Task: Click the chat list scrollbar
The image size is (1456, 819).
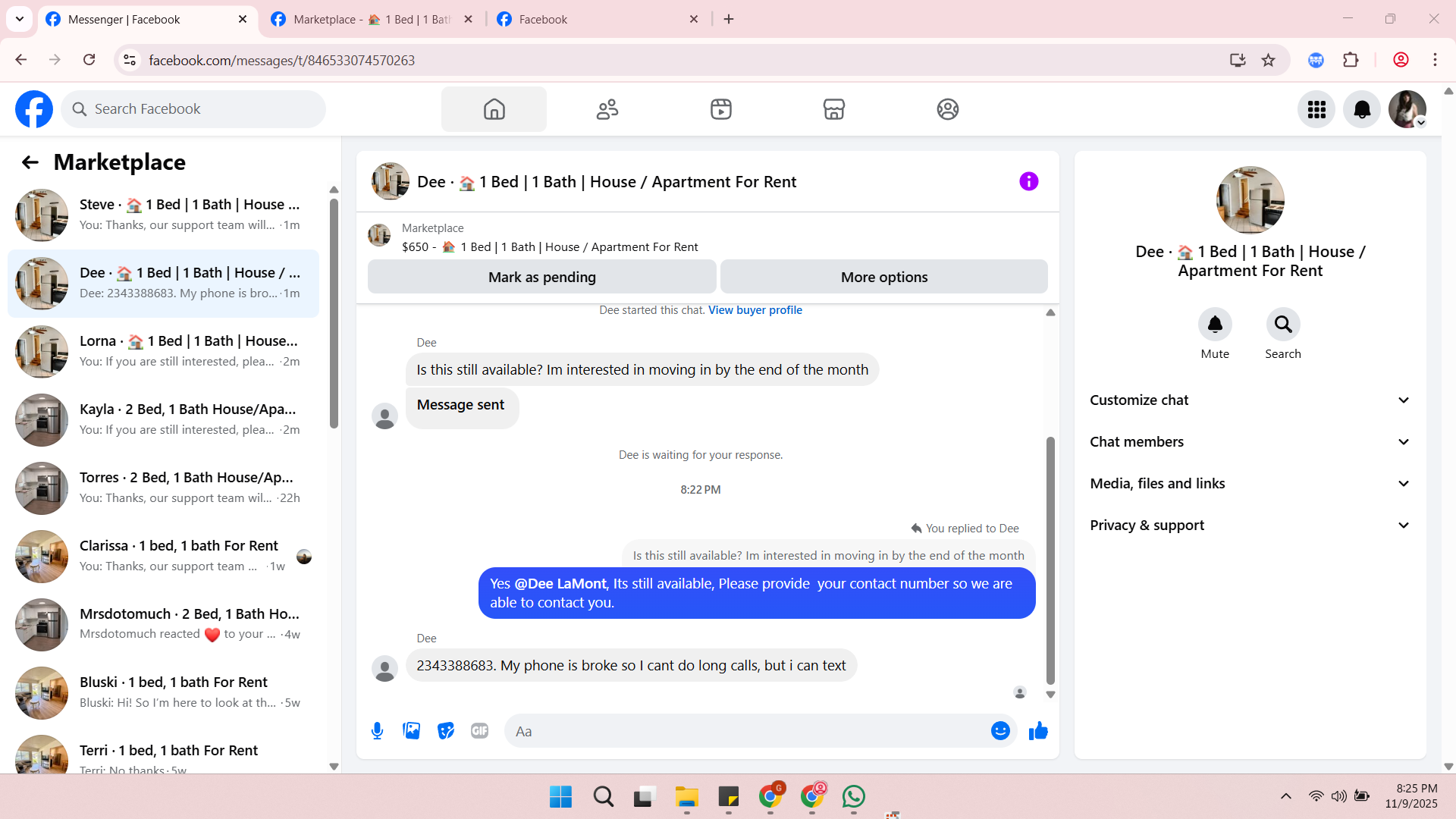Action: click(334, 313)
